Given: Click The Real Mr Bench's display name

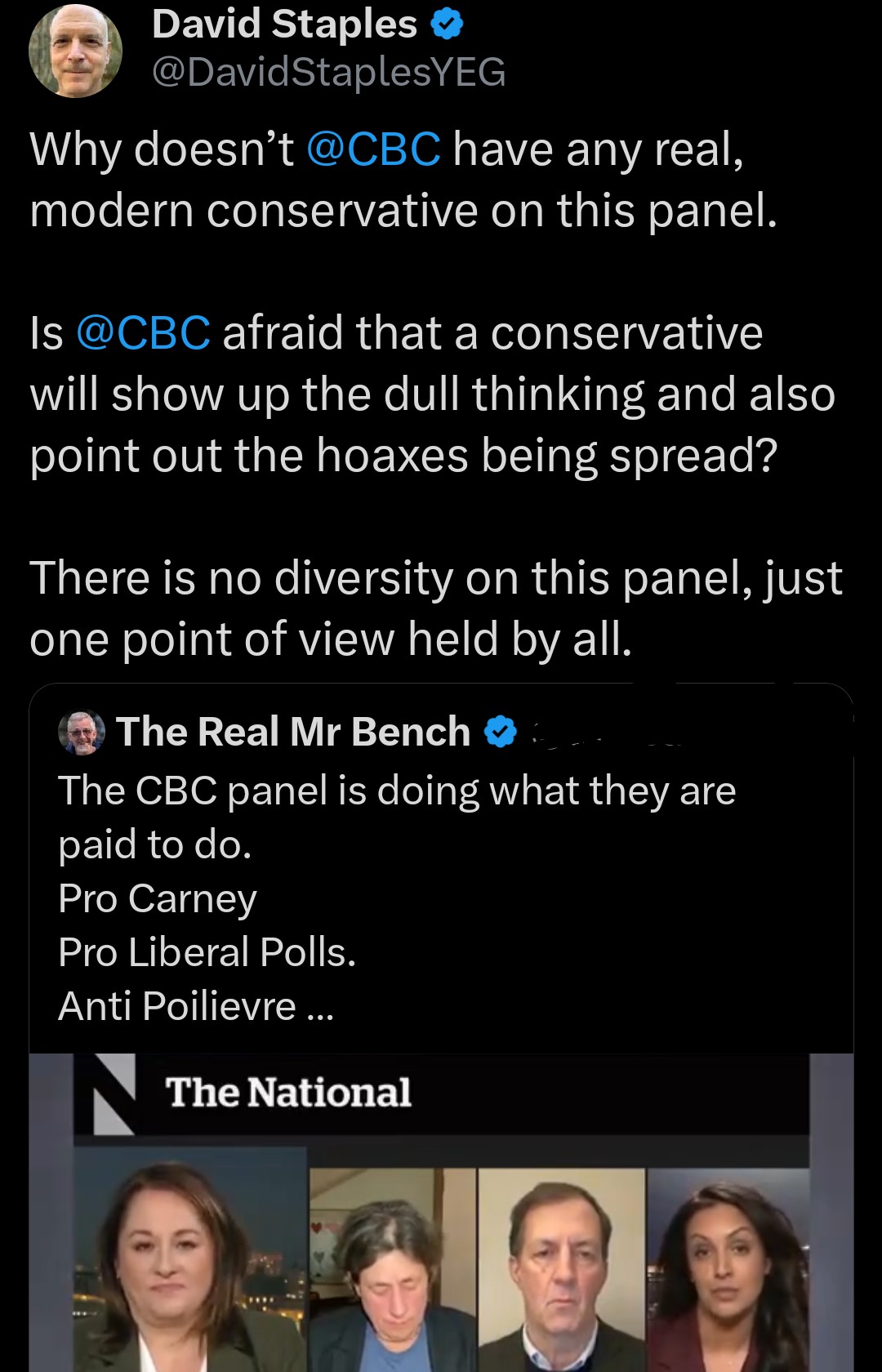Looking at the screenshot, I should click(294, 731).
